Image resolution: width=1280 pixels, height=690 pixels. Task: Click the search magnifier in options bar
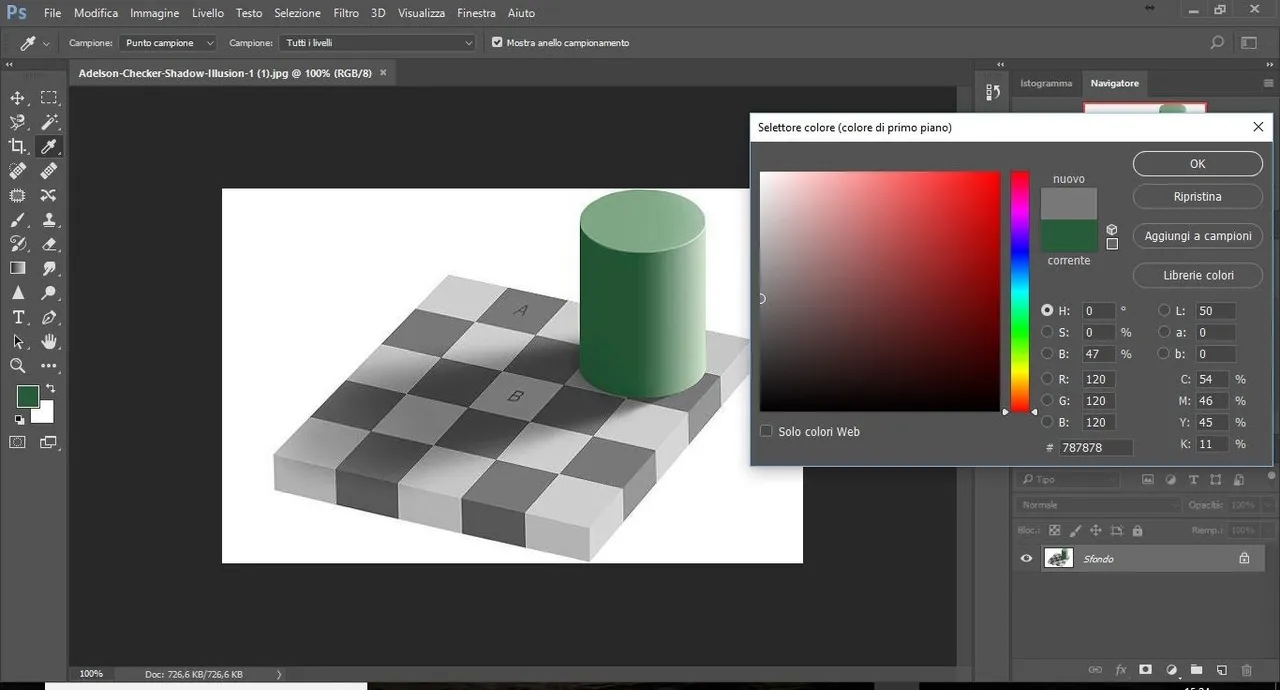[x=1217, y=43]
